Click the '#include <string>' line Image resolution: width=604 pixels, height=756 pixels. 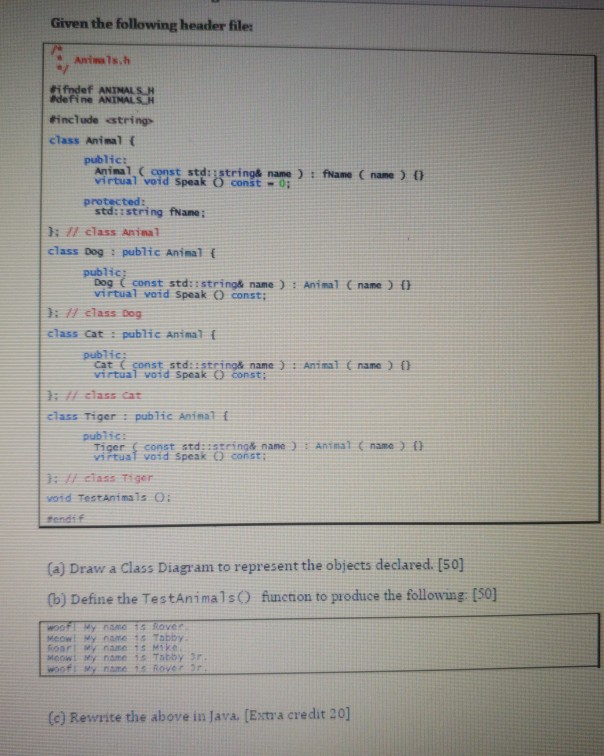click(101, 120)
